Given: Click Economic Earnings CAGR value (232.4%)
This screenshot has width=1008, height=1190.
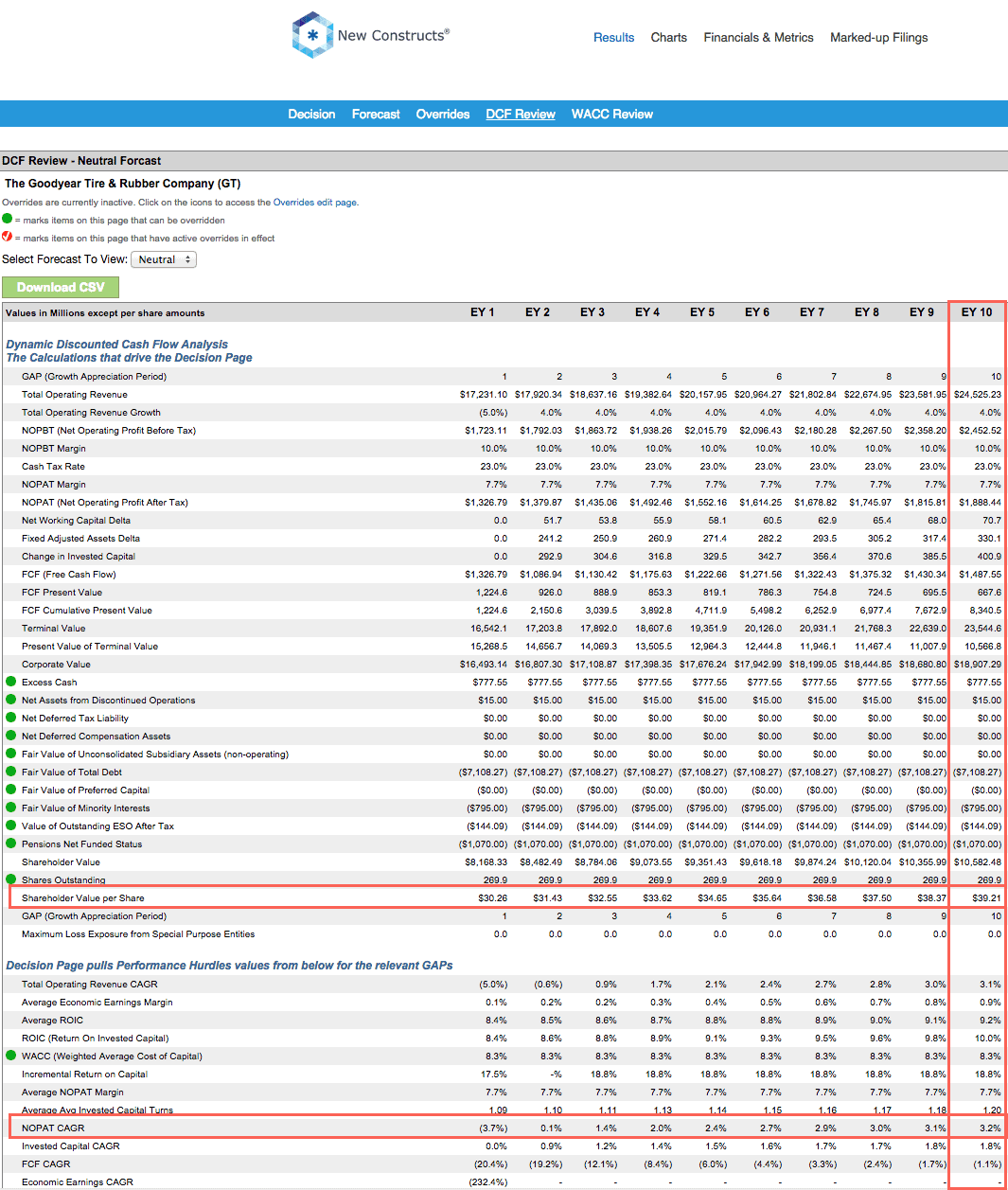Looking at the screenshot, I should [x=488, y=1182].
